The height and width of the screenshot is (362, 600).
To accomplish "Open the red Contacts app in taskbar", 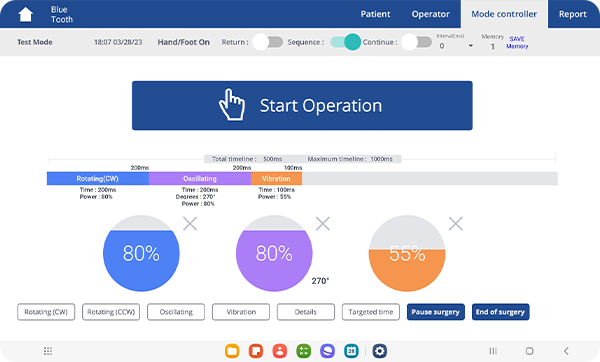I will click(280, 351).
